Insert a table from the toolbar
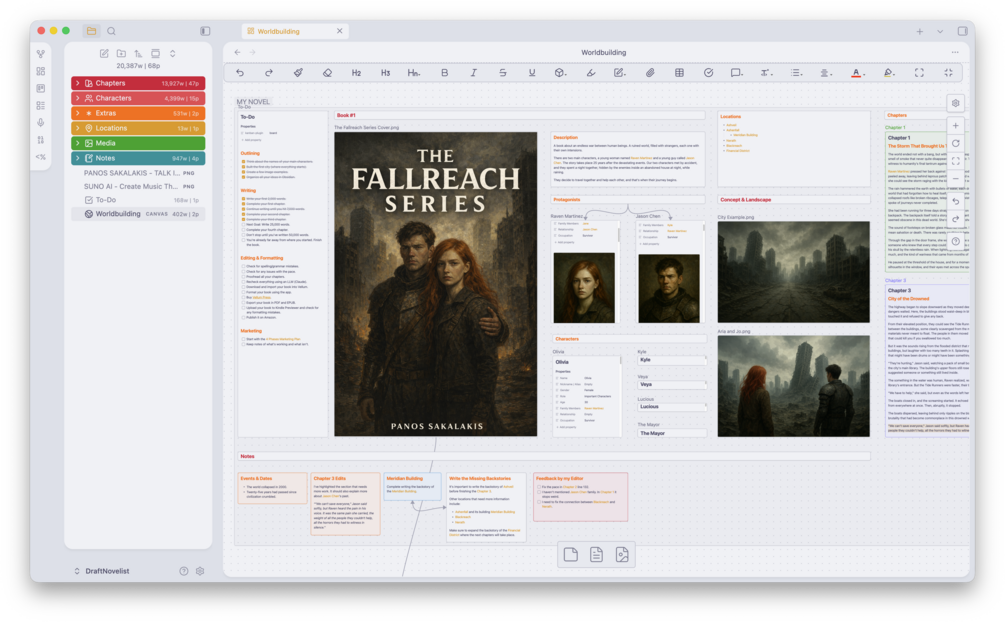The width and height of the screenshot is (1005, 622). click(679, 73)
